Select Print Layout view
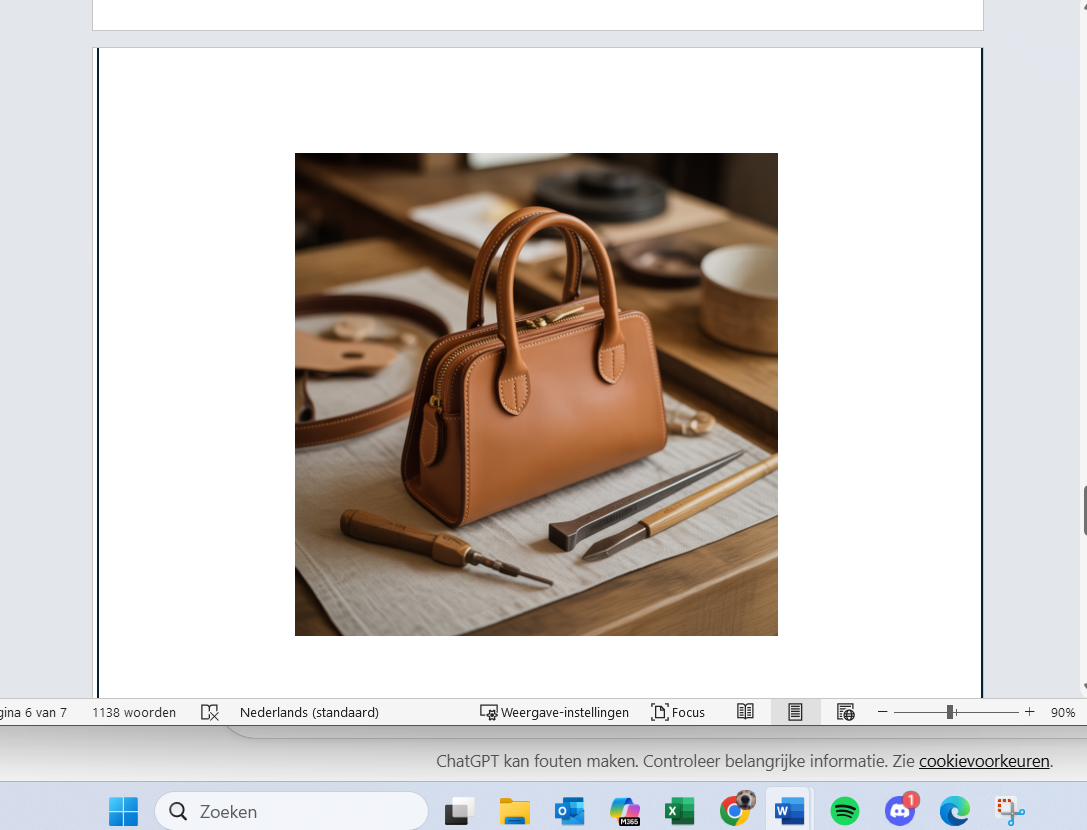 [795, 712]
